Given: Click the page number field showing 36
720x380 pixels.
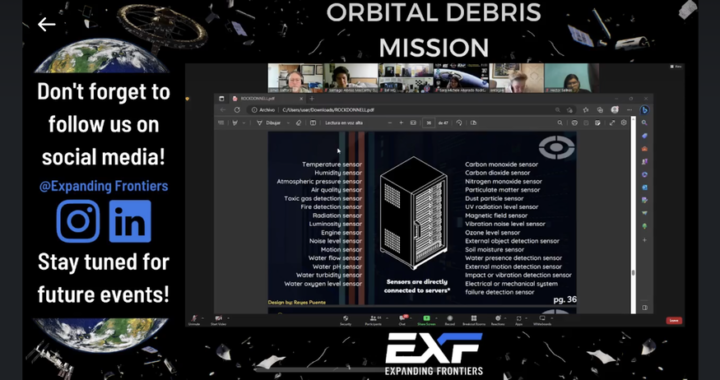Looking at the screenshot, I should pos(429,123).
